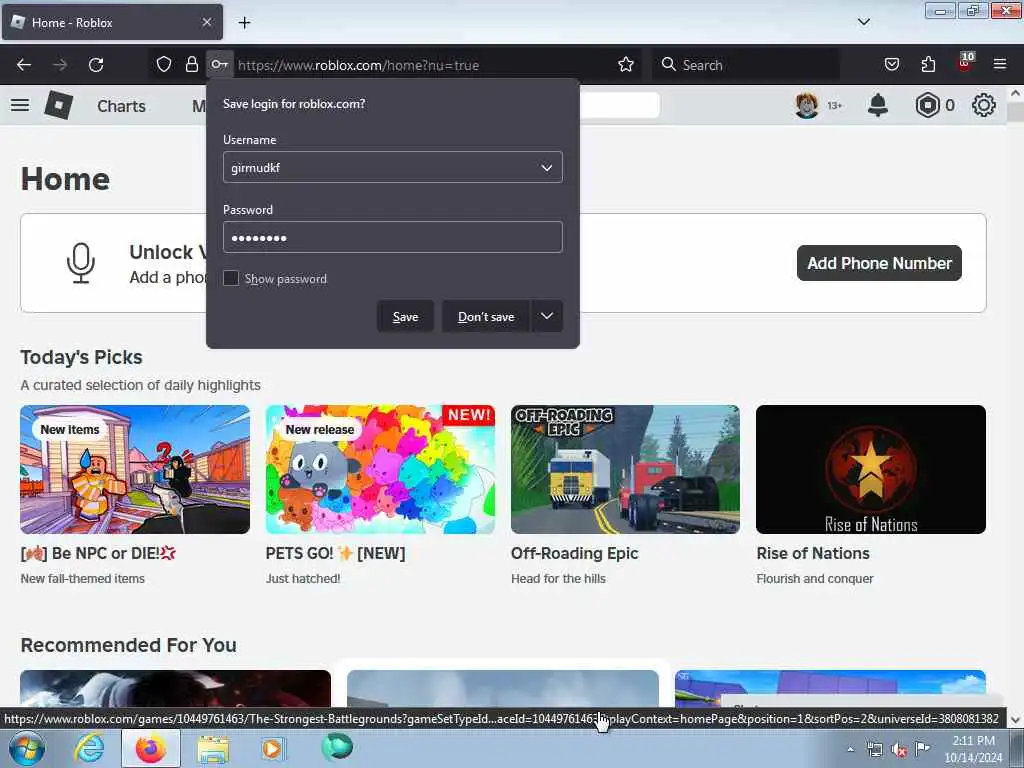
Task: Click the password key icon in address bar
Action: tap(219, 64)
